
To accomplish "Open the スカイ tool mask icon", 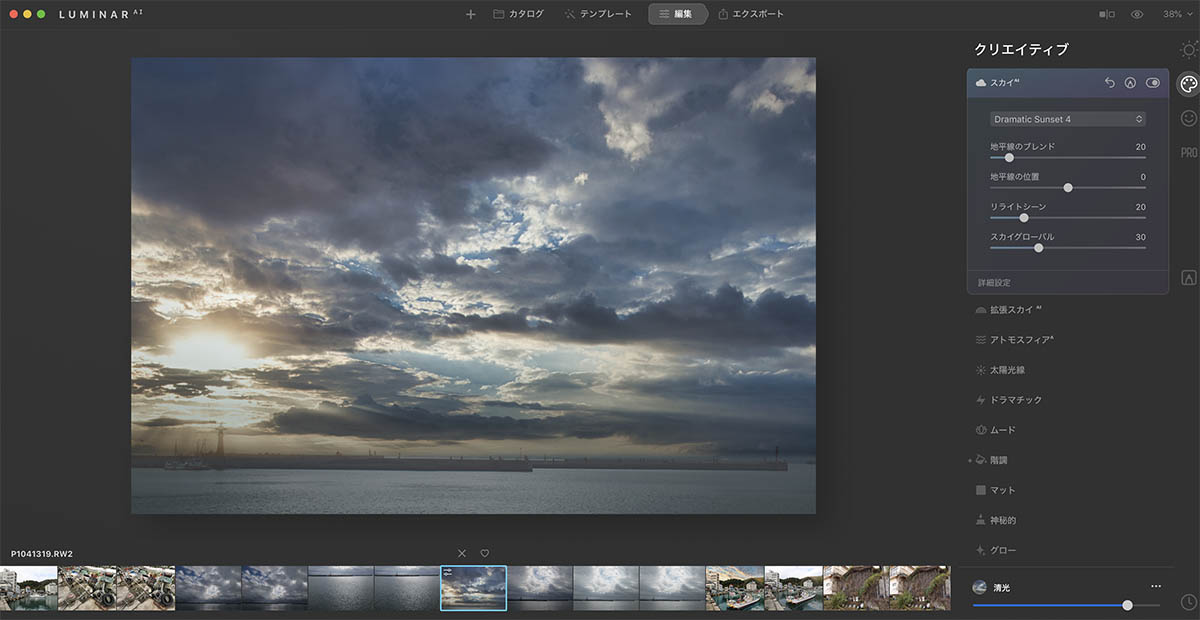I will [1130, 83].
